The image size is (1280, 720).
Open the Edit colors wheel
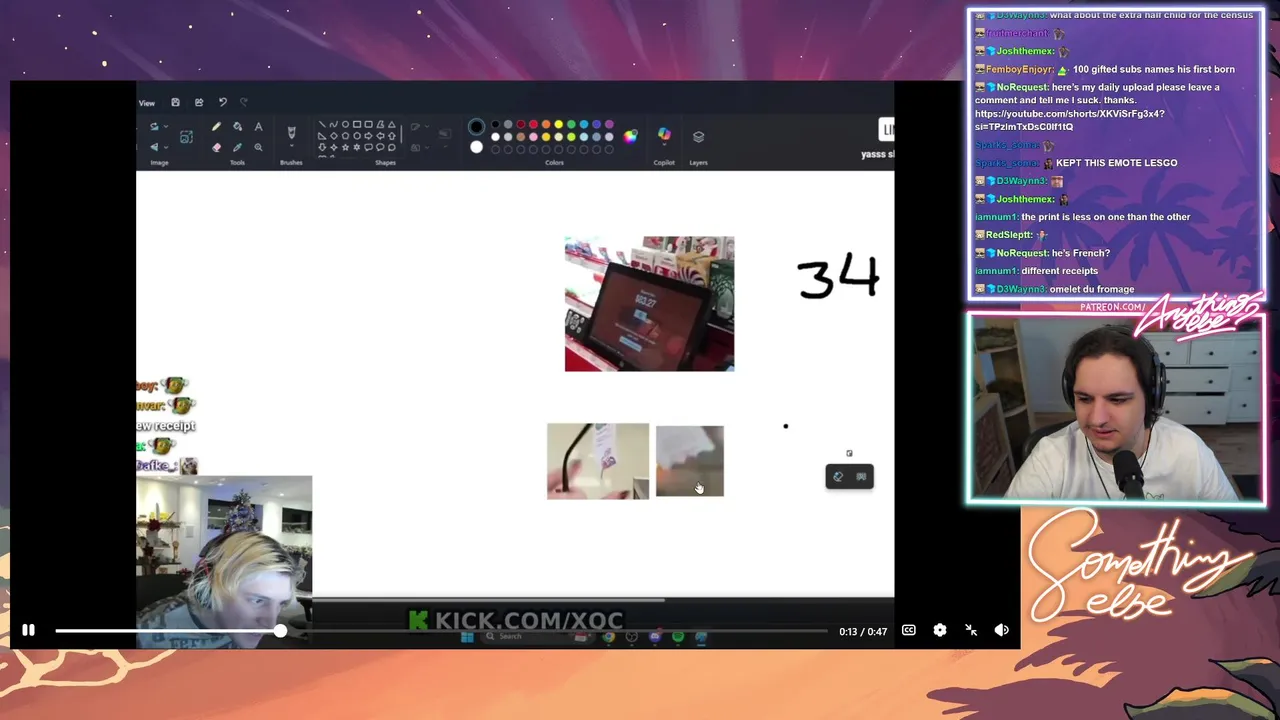coord(630,137)
